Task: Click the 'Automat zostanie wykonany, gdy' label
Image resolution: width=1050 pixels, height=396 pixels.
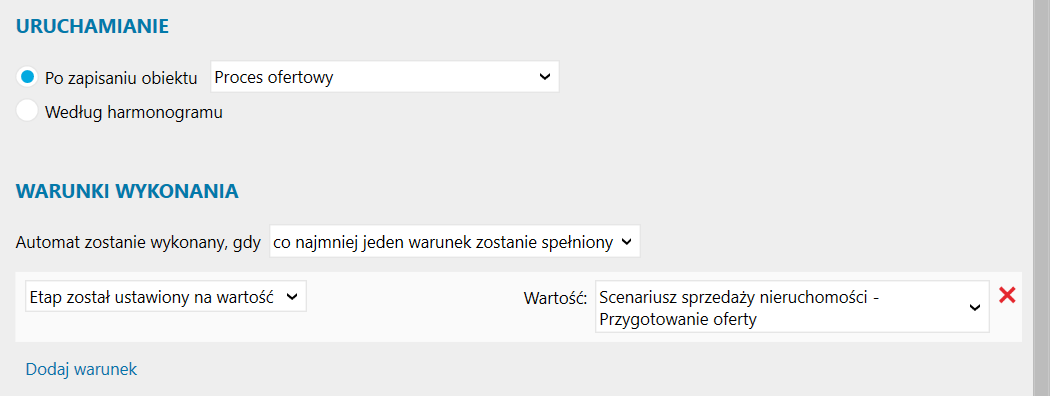Action: click(138, 243)
